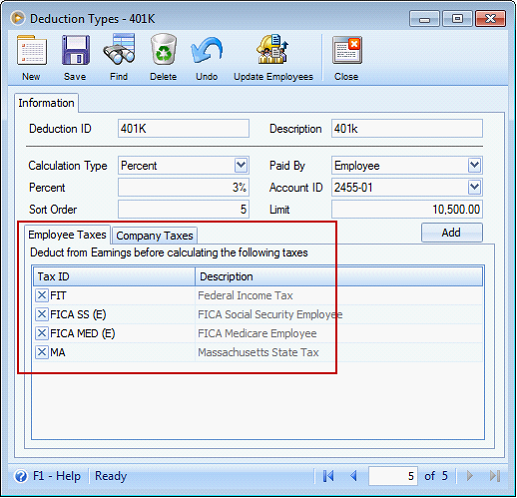517x498 pixels.
Task: Select the Federal Income Tax description cell
Action: point(339,295)
